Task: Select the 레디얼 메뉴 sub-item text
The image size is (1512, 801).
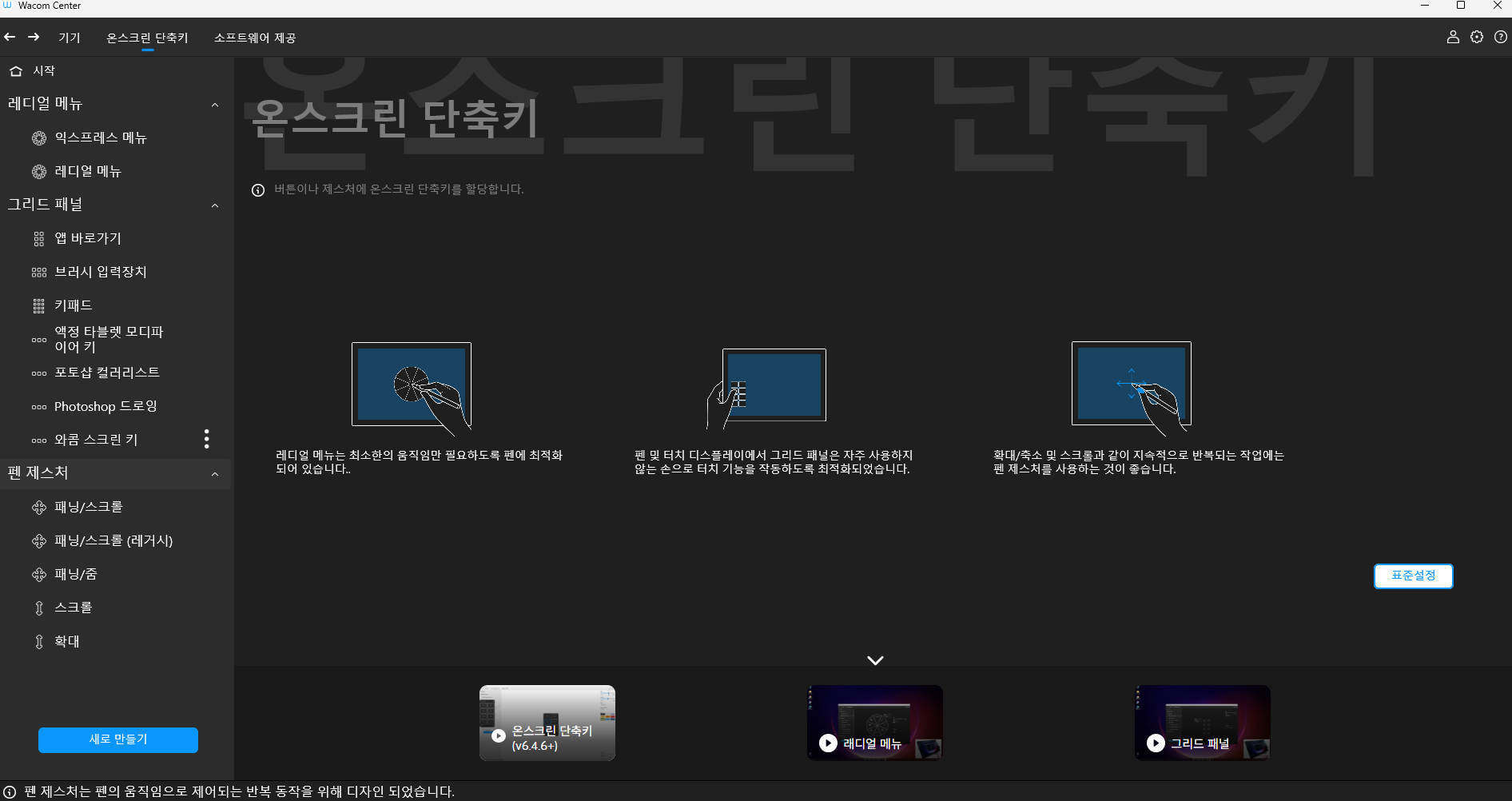Action: point(88,171)
